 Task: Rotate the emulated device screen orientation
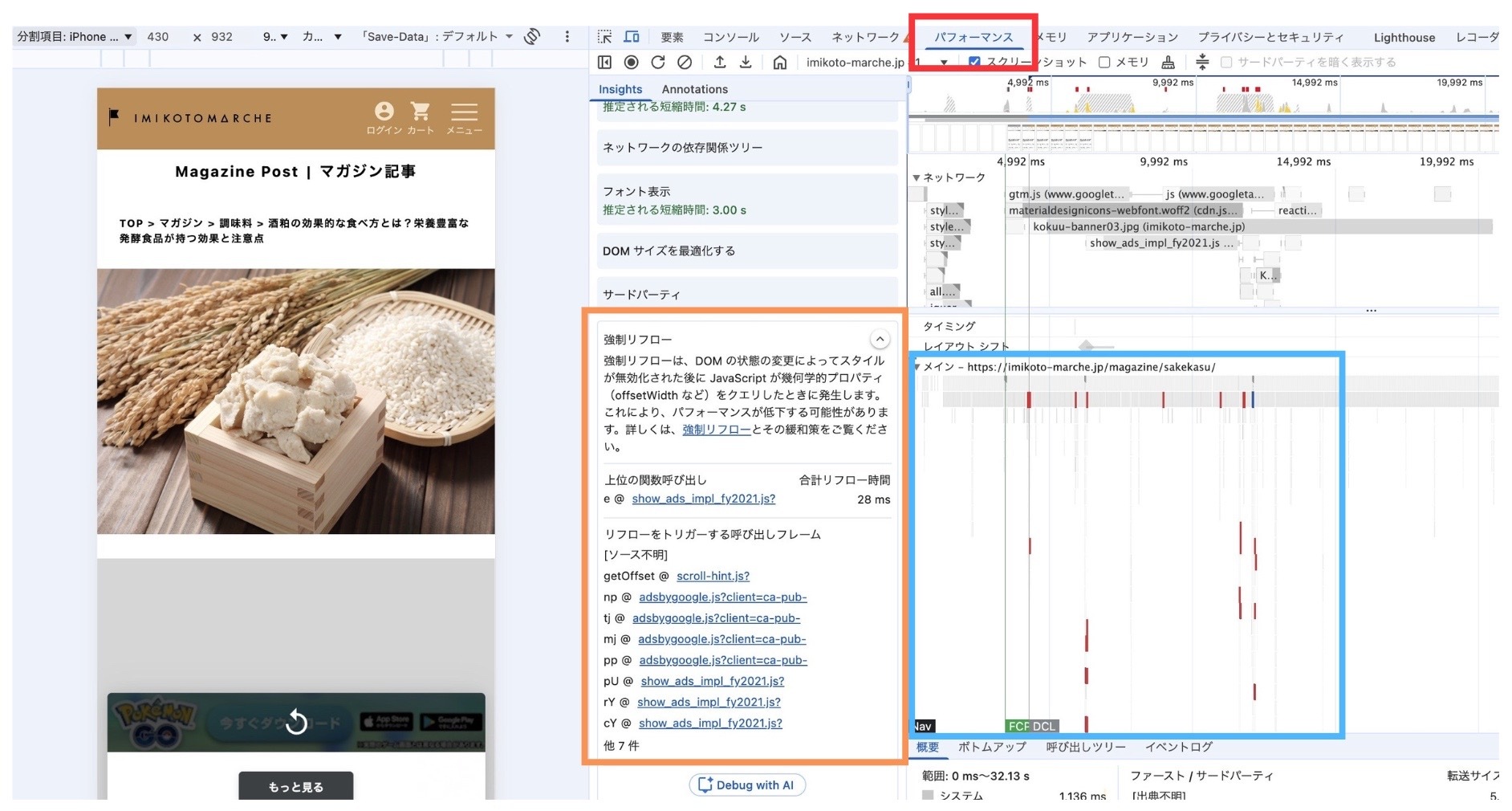(x=531, y=36)
